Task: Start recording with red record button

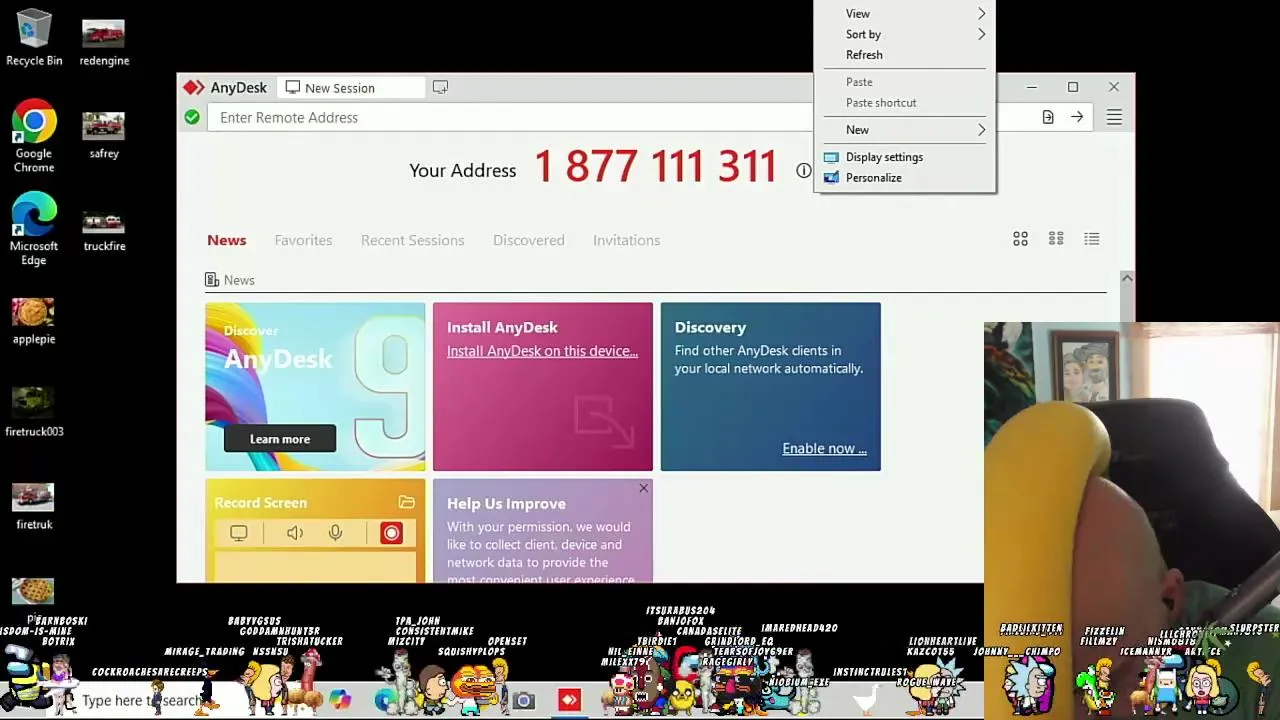Action: click(391, 533)
